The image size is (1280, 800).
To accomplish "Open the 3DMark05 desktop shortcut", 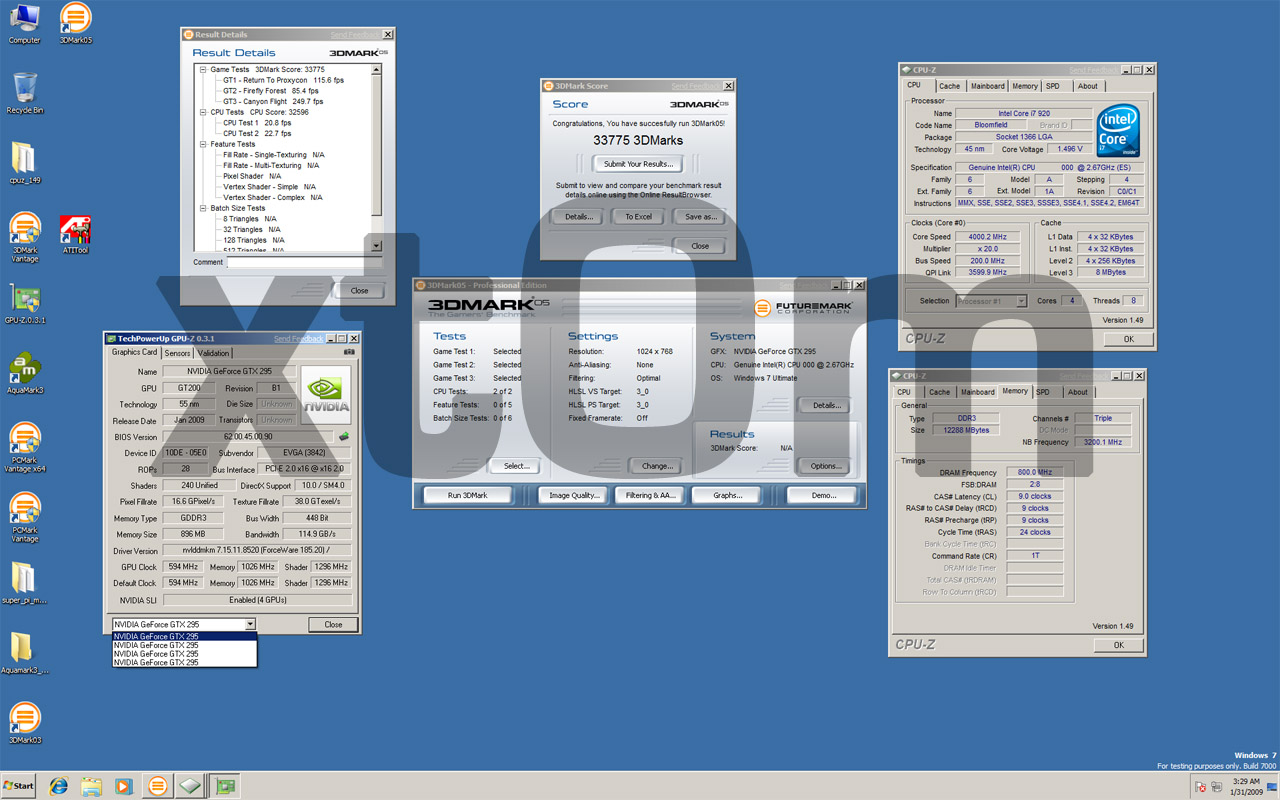I will coord(75,22).
